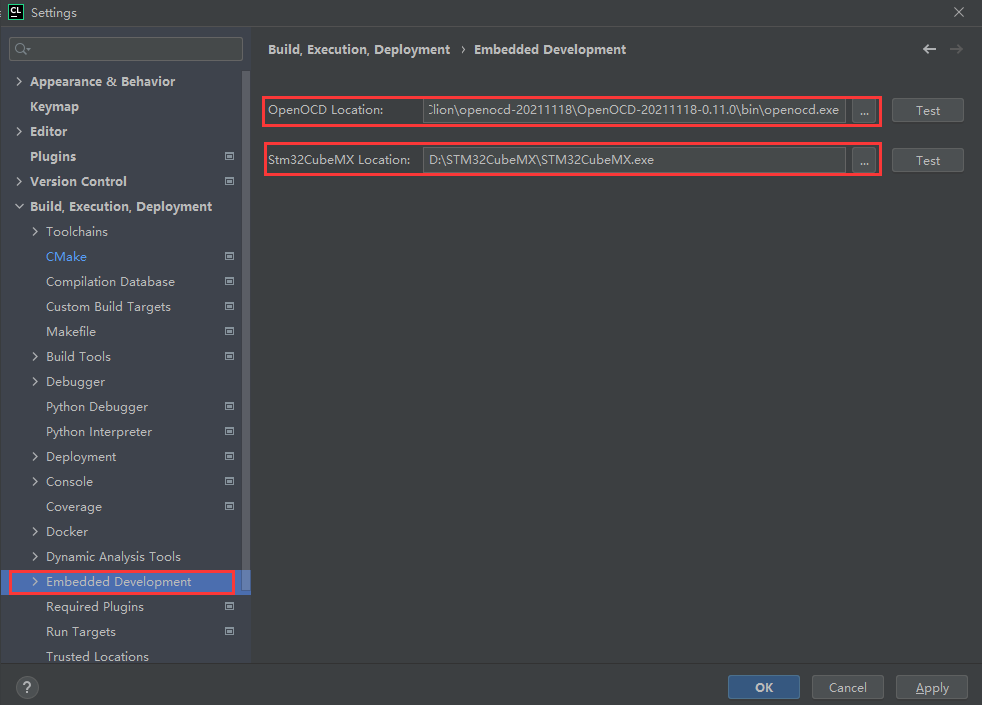Select Compilation Database settings

[x=110, y=282]
